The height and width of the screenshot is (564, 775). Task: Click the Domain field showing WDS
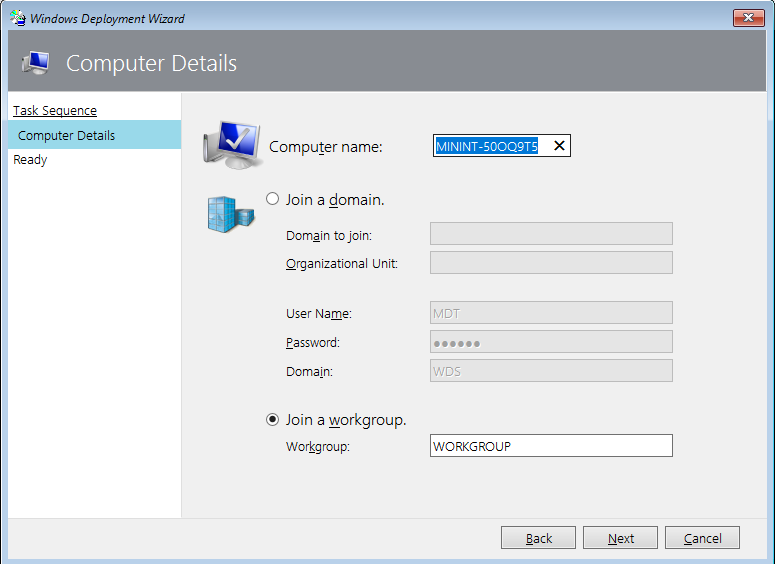click(551, 371)
